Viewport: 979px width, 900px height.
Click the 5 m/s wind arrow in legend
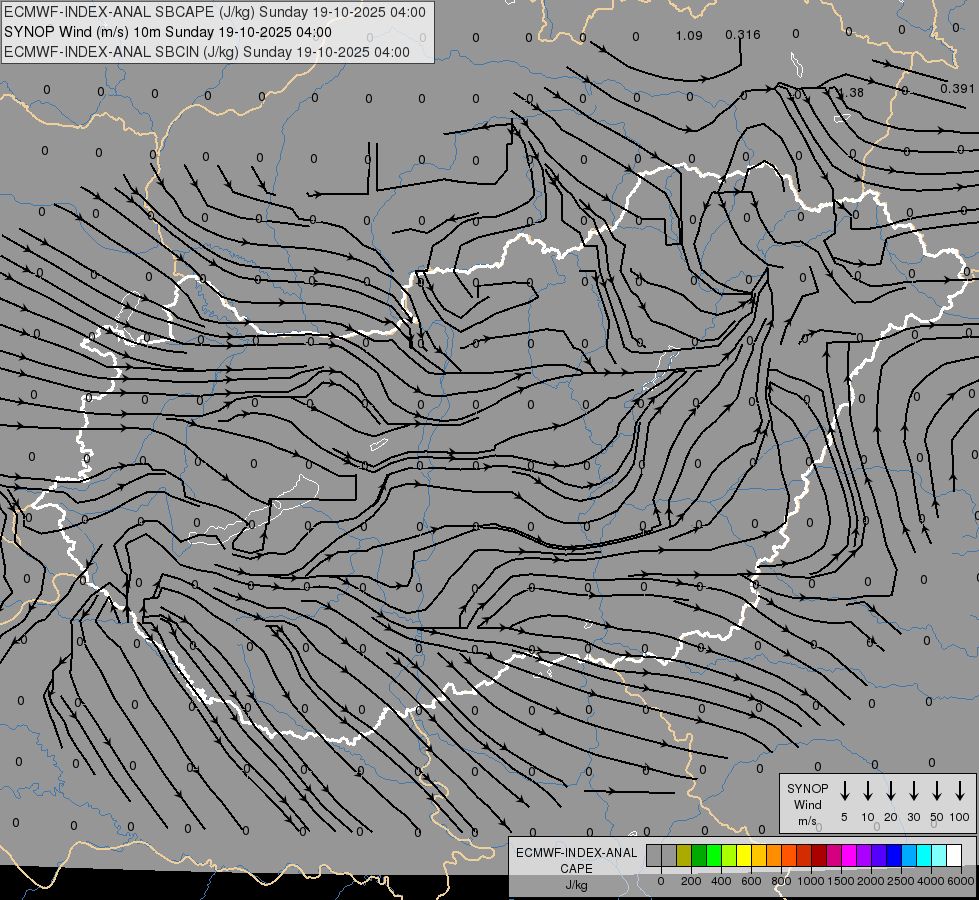tap(845, 791)
